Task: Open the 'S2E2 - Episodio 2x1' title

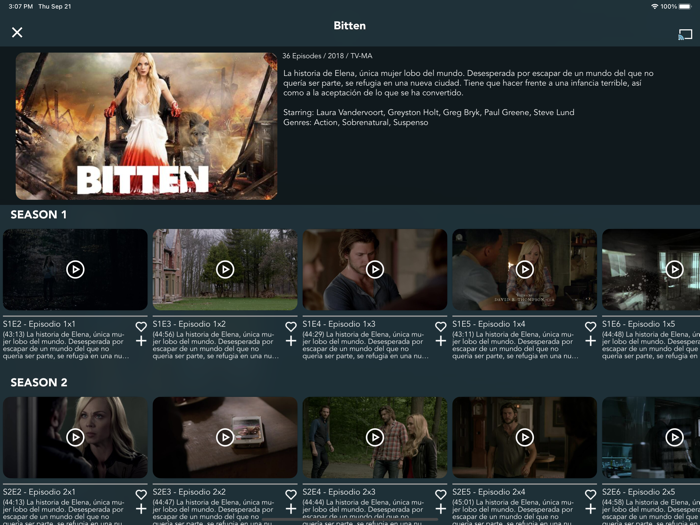Action: tap(39, 492)
